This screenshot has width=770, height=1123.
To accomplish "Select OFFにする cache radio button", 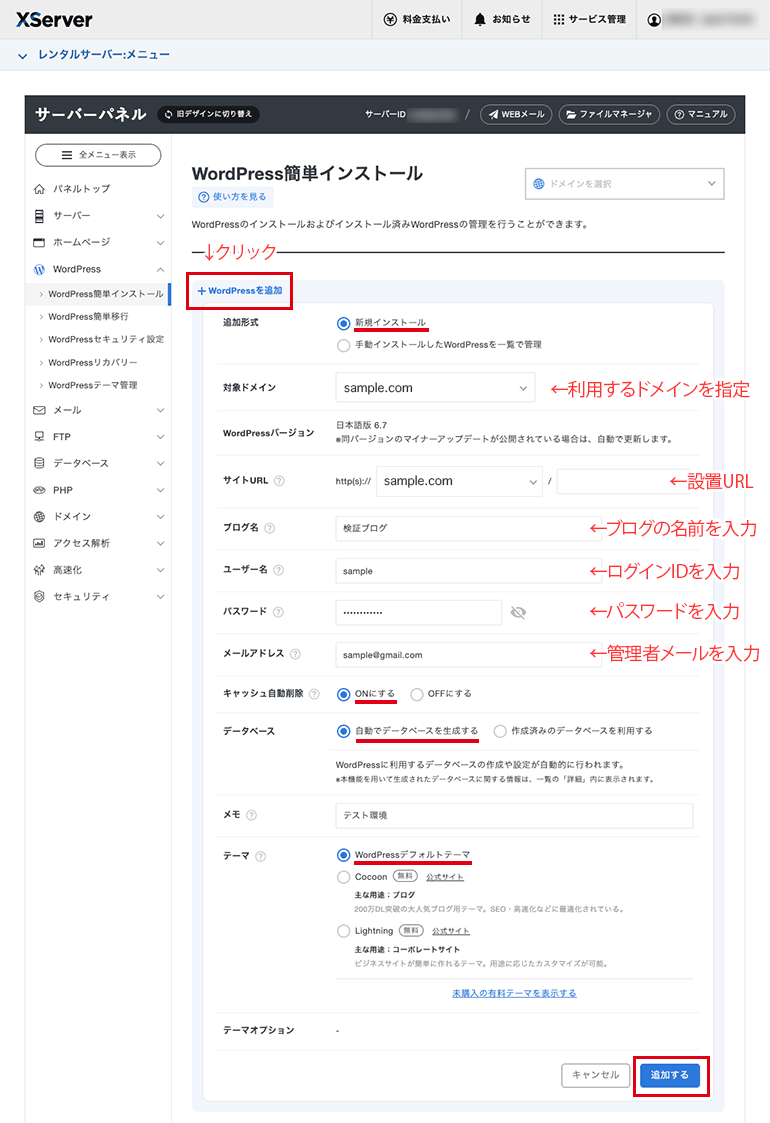I will tap(417, 694).
